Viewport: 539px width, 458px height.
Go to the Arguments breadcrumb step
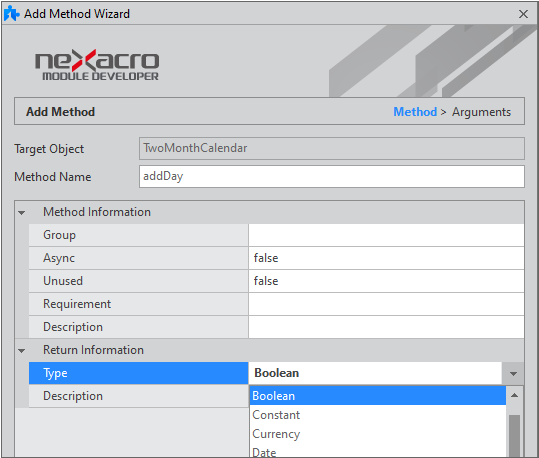(481, 112)
